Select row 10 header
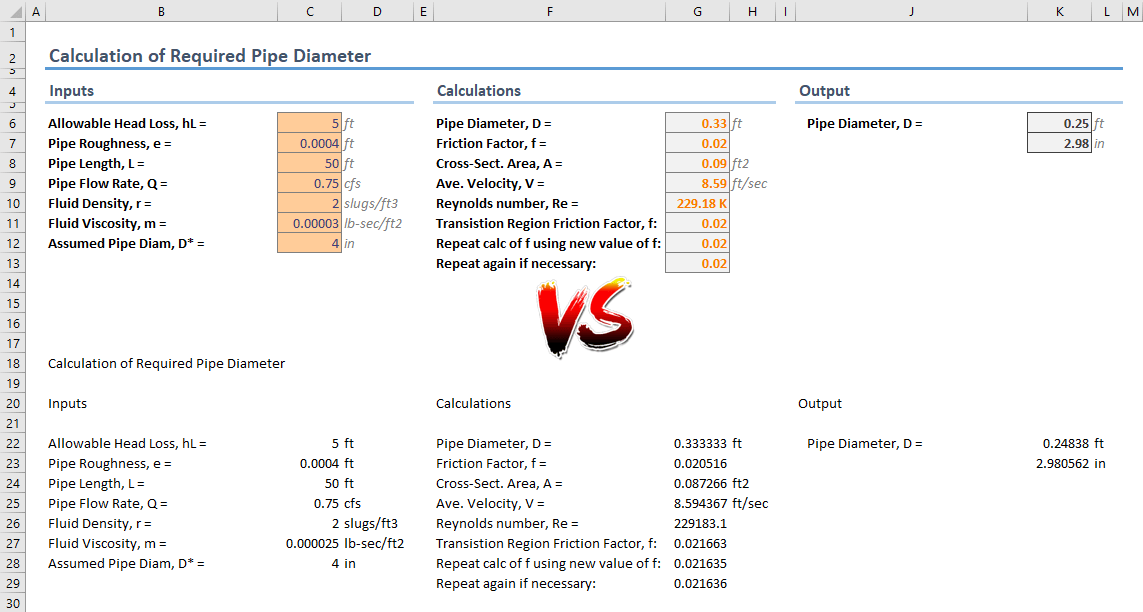Screen dimensions: 1143x612 [x=13, y=203]
